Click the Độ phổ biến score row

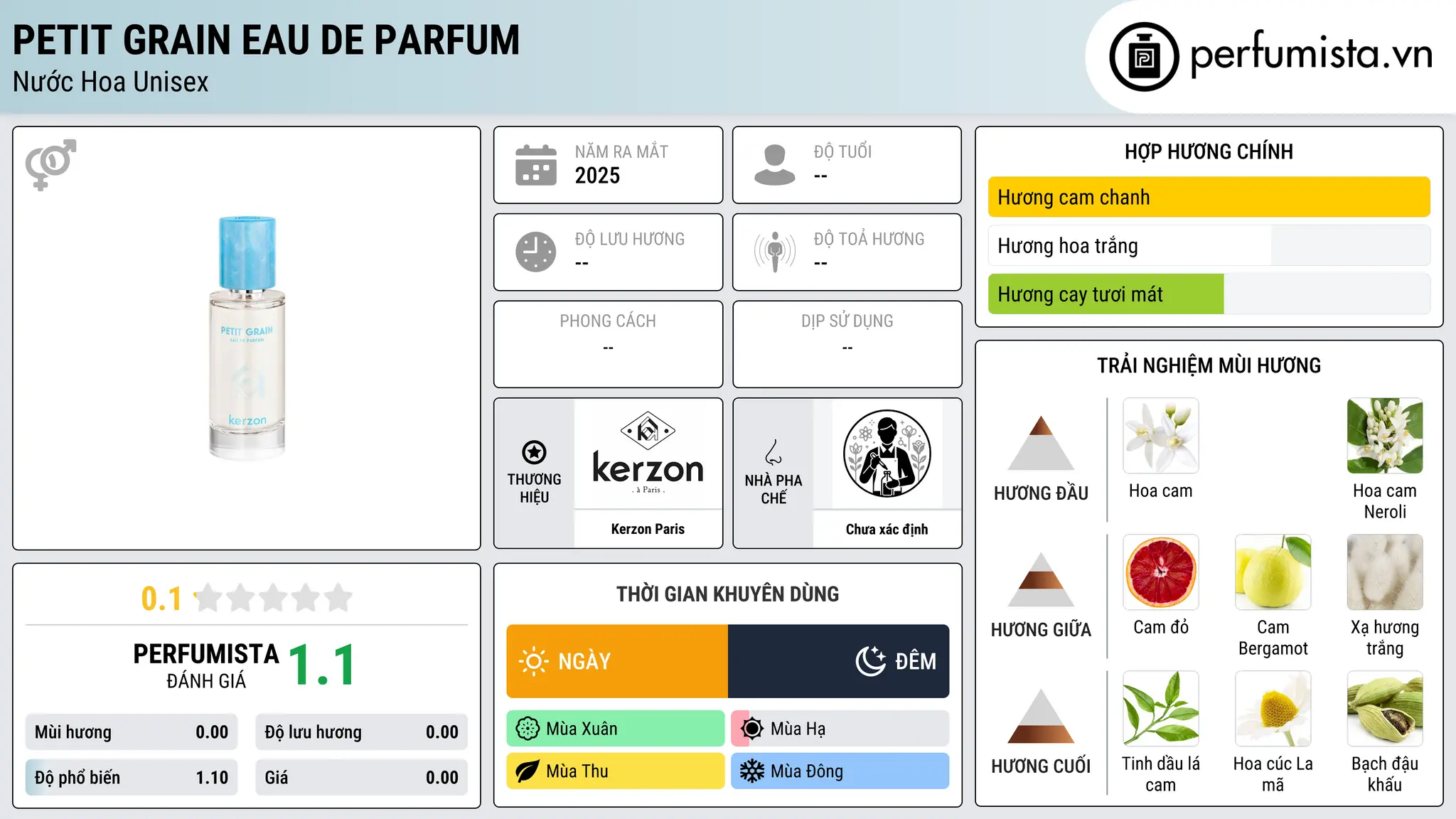click(x=132, y=778)
